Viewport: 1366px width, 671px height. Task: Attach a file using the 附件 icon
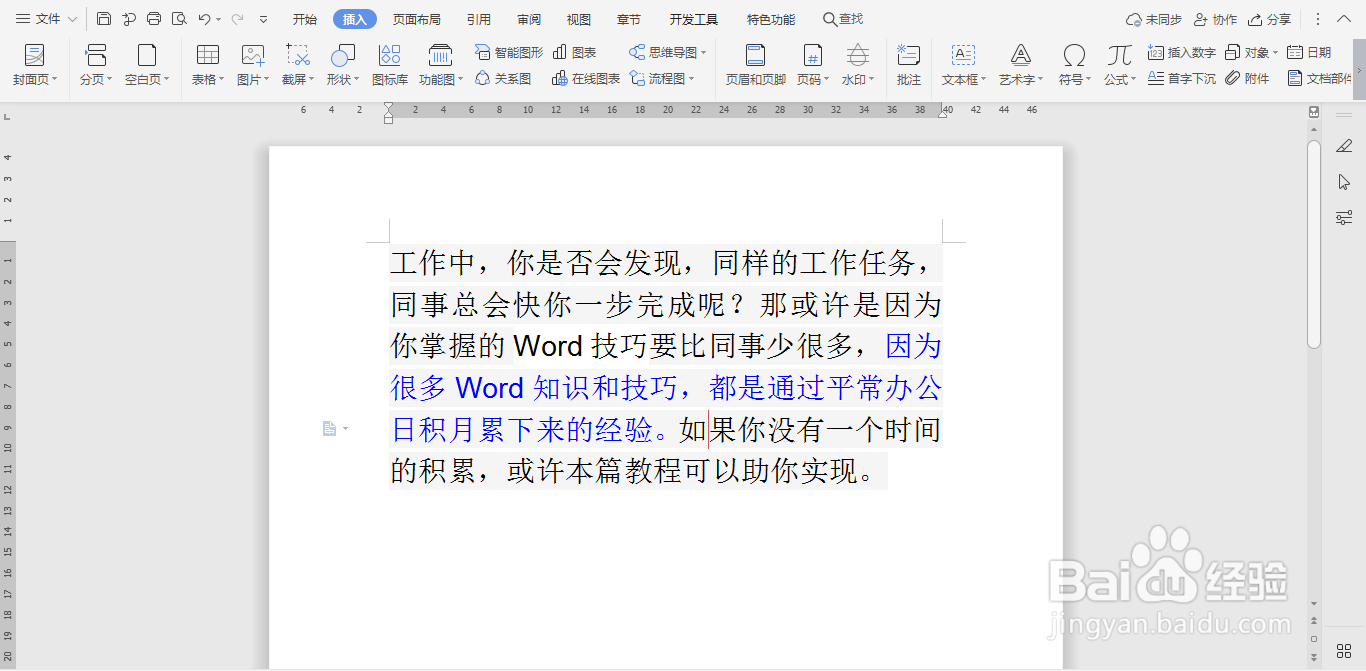(1248, 80)
